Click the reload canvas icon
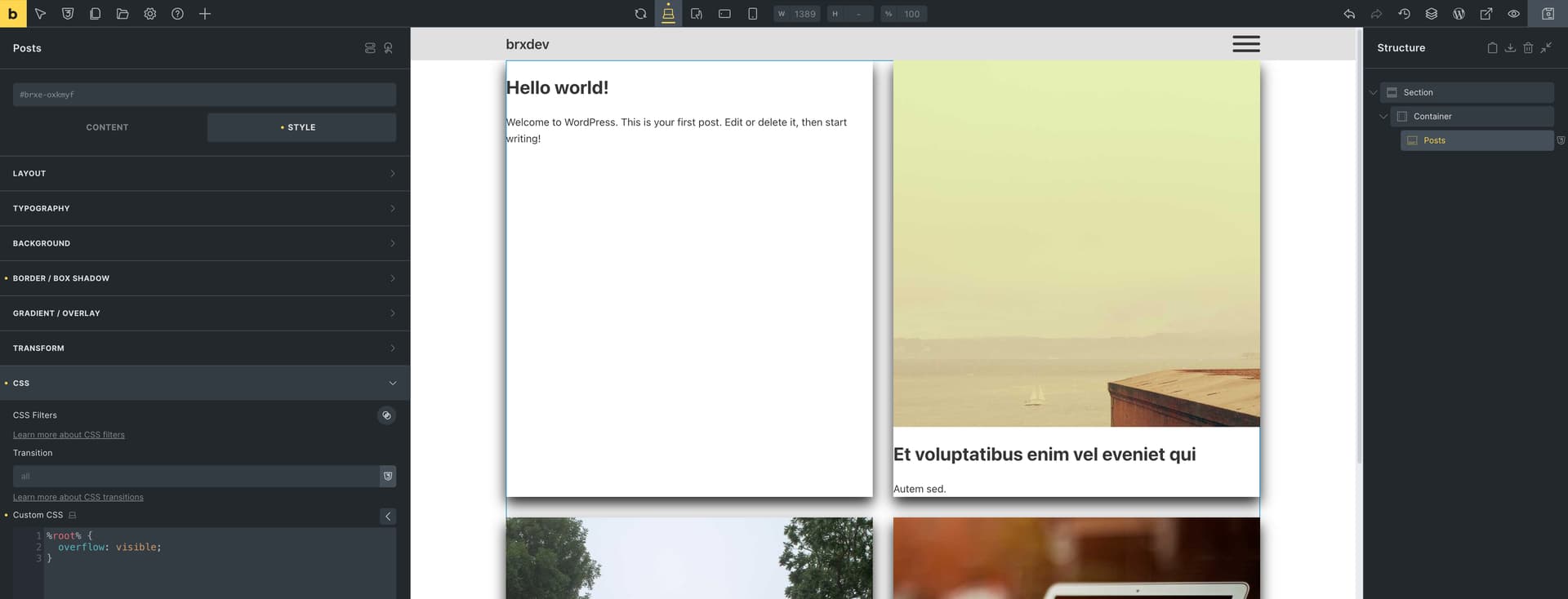This screenshot has width=1568, height=599. click(x=640, y=14)
